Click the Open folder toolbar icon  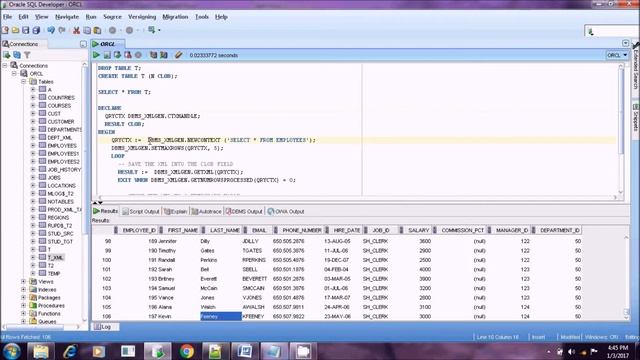pyautogui.click(x=16, y=30)
